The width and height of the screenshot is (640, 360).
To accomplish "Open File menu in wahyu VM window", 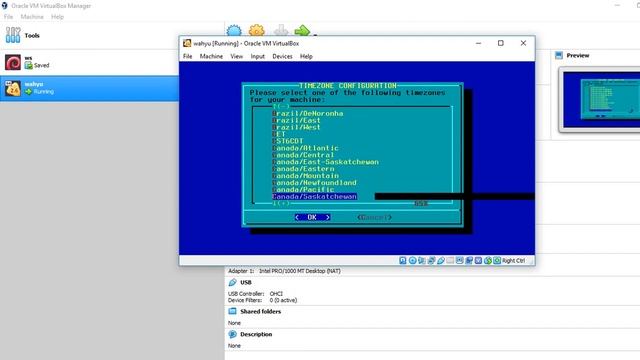I will [188, 56].
